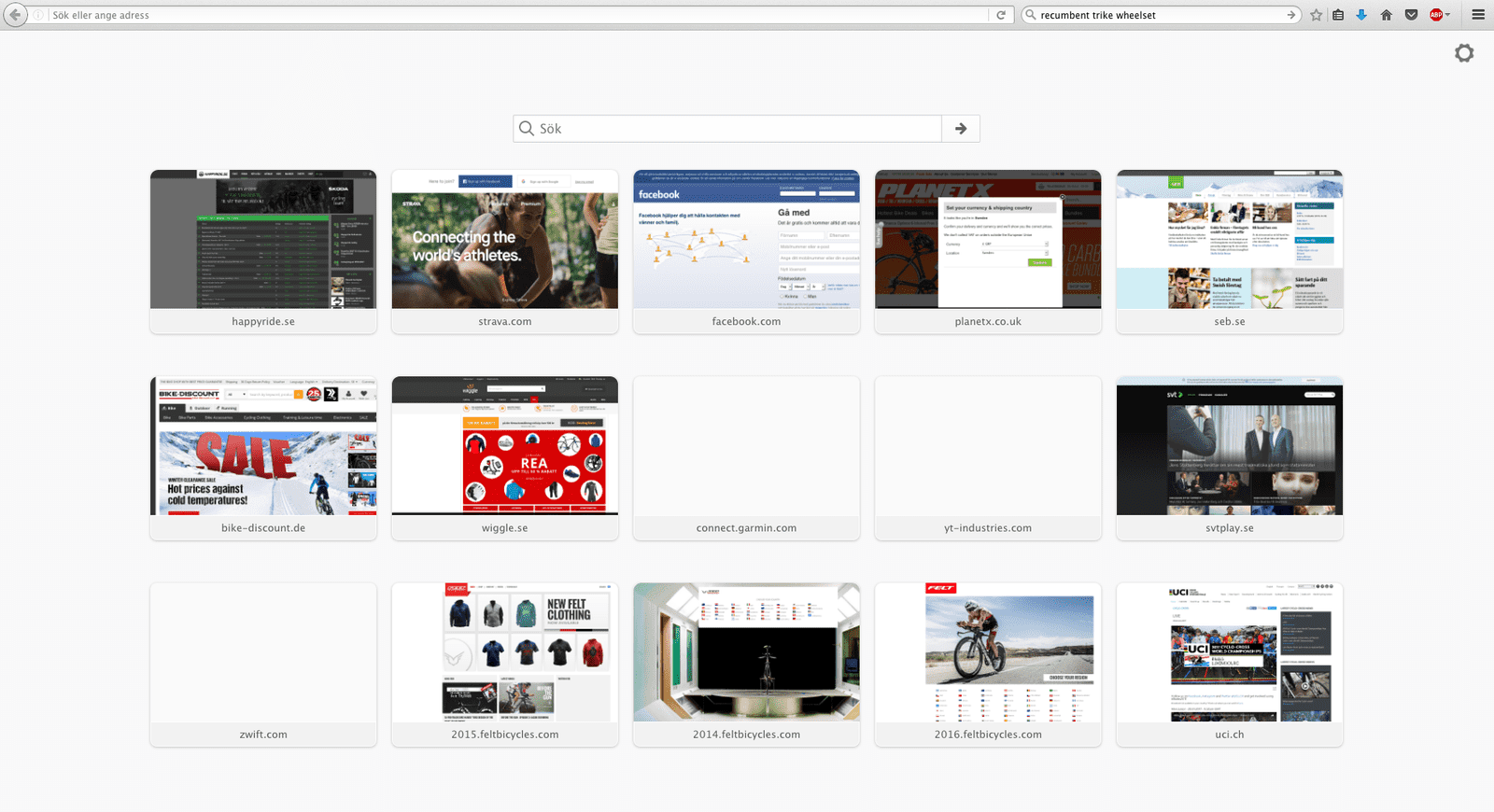The width and height of the screenshot is (1494, 812).
Task: Reload the current page
Action: [x=1001, y=15]
